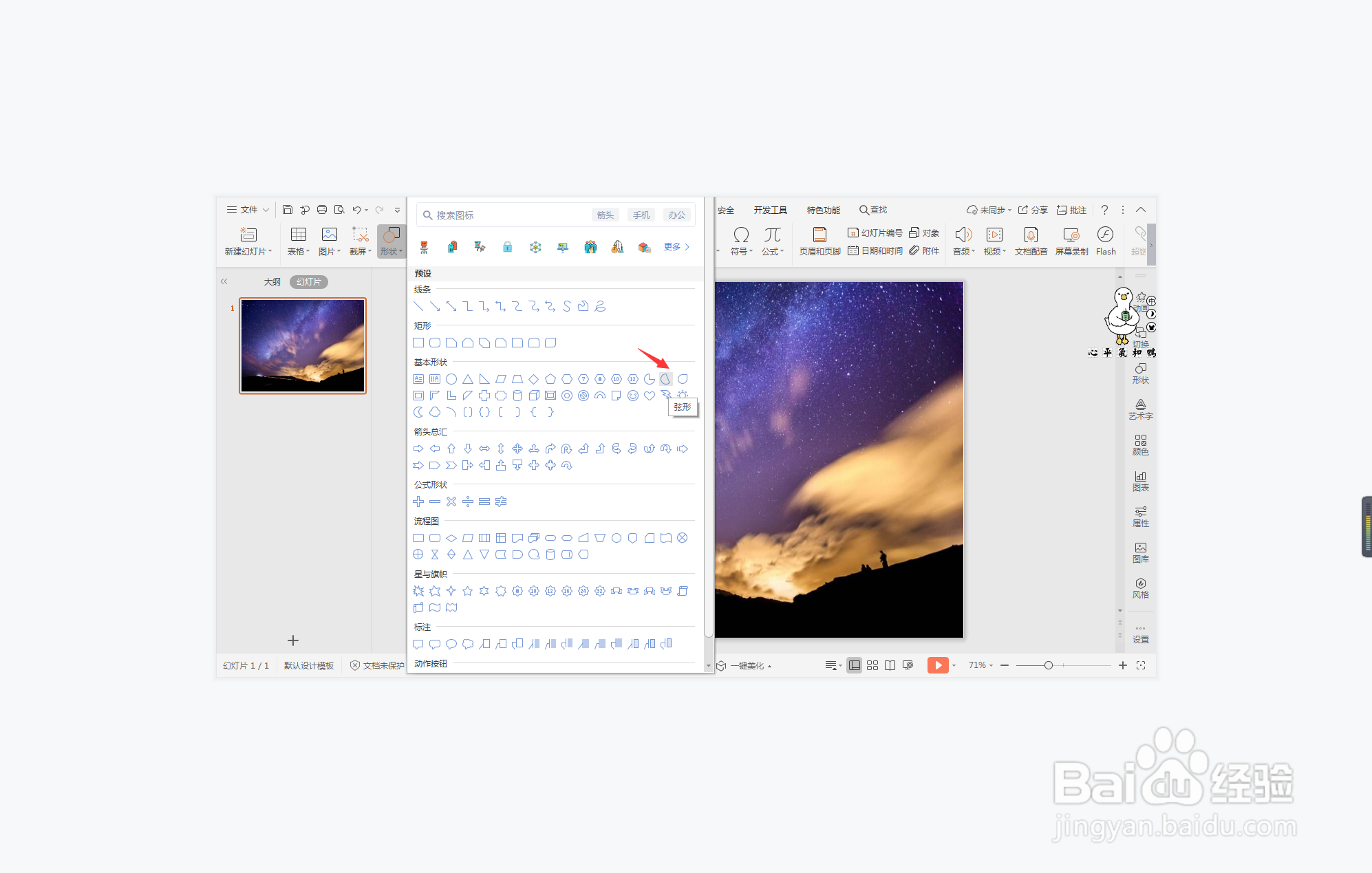The image size is (1372, 873).
Task: Switch to the 大纲 outline tab
Action: pos(272,282)
